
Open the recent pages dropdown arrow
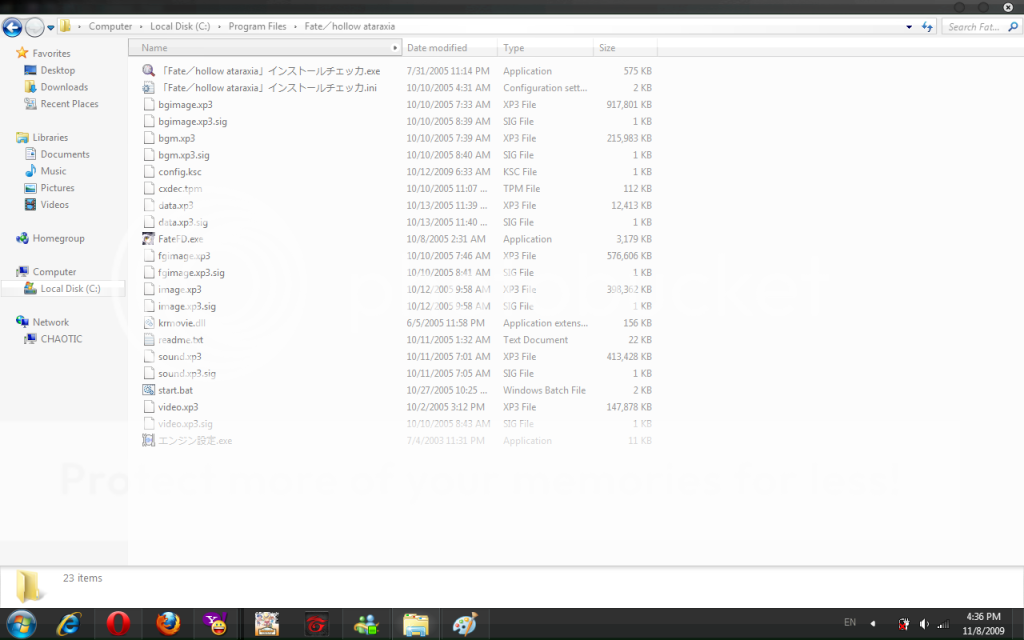(x=50, y=27)
